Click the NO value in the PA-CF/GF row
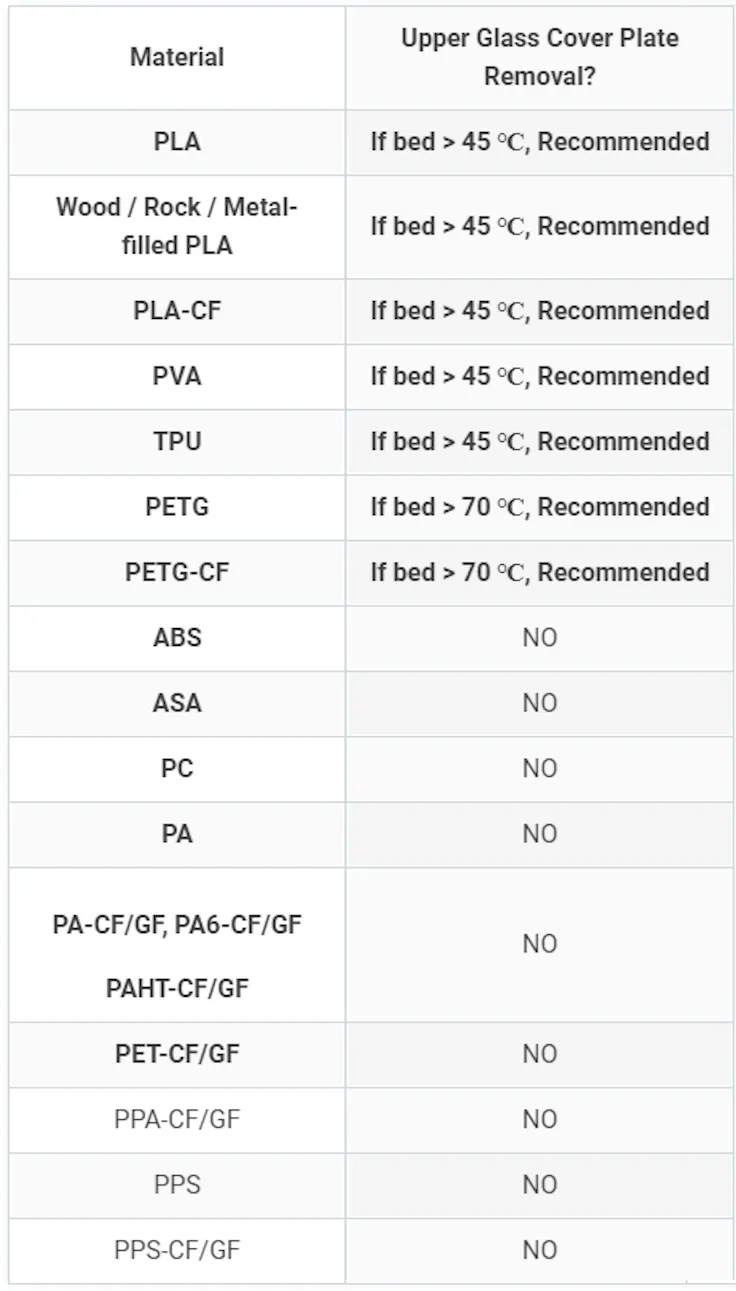 pos(539,944)
